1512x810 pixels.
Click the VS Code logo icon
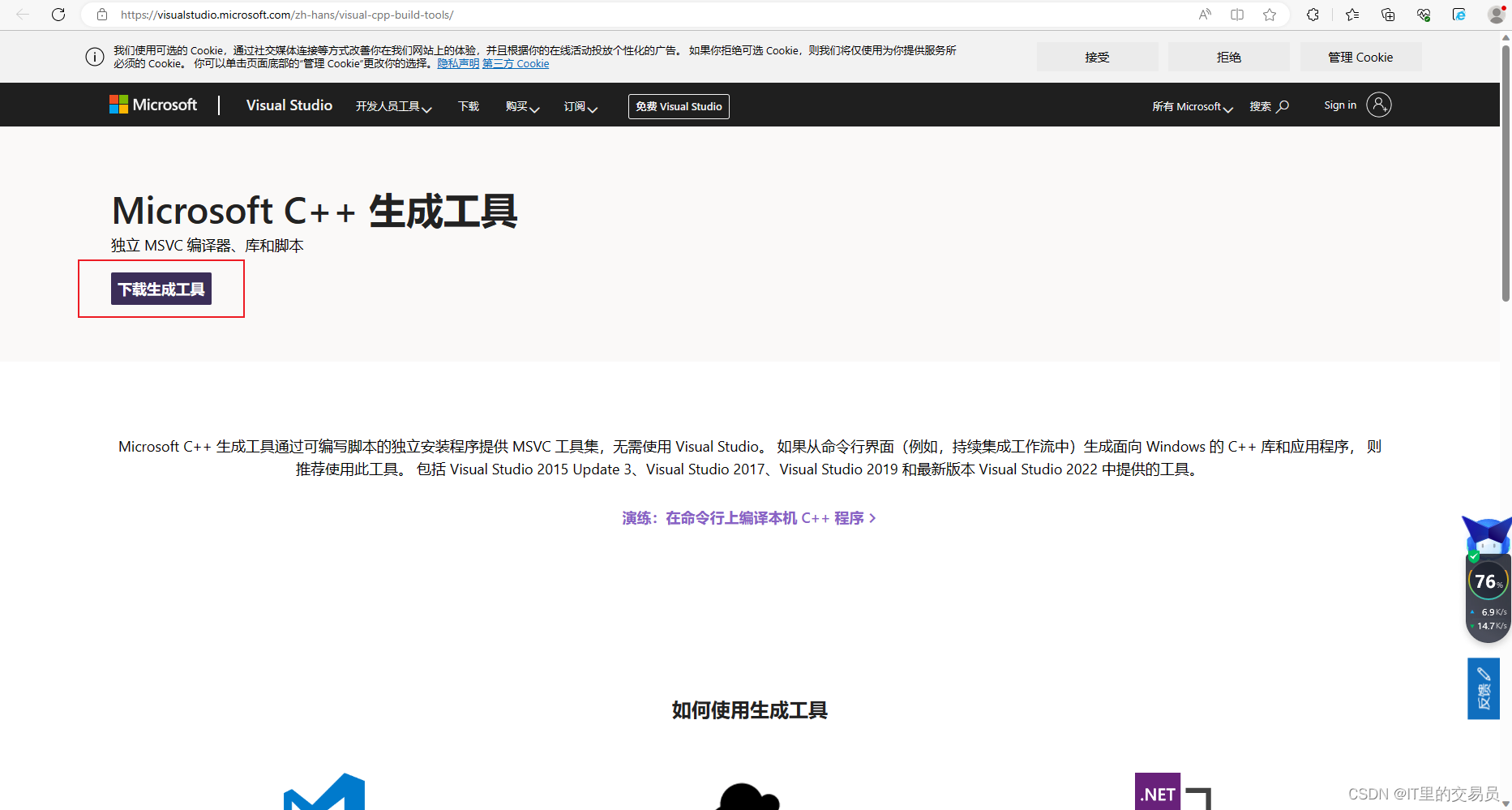pyautogui.click(x=324, y=791)
